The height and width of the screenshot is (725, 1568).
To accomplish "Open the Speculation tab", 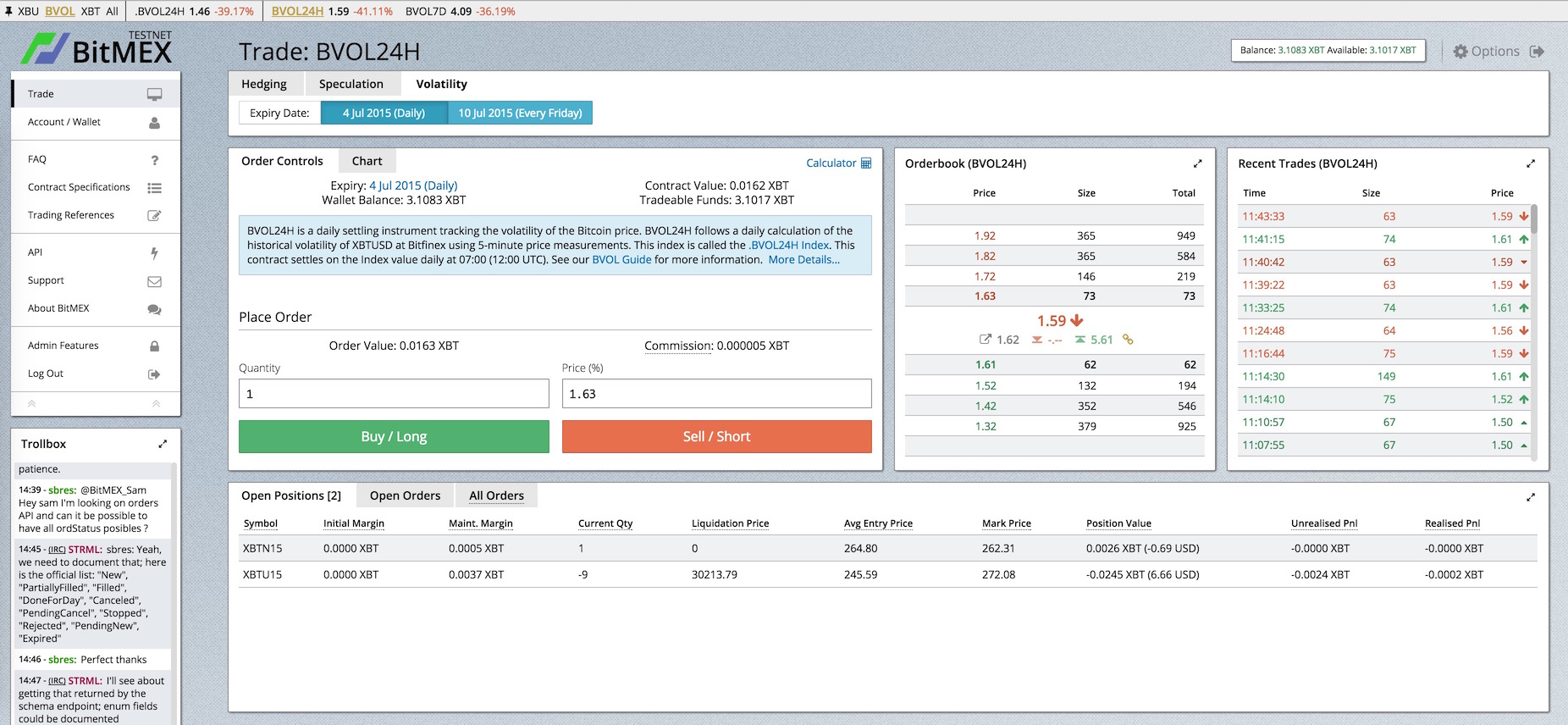I will 351,84.
